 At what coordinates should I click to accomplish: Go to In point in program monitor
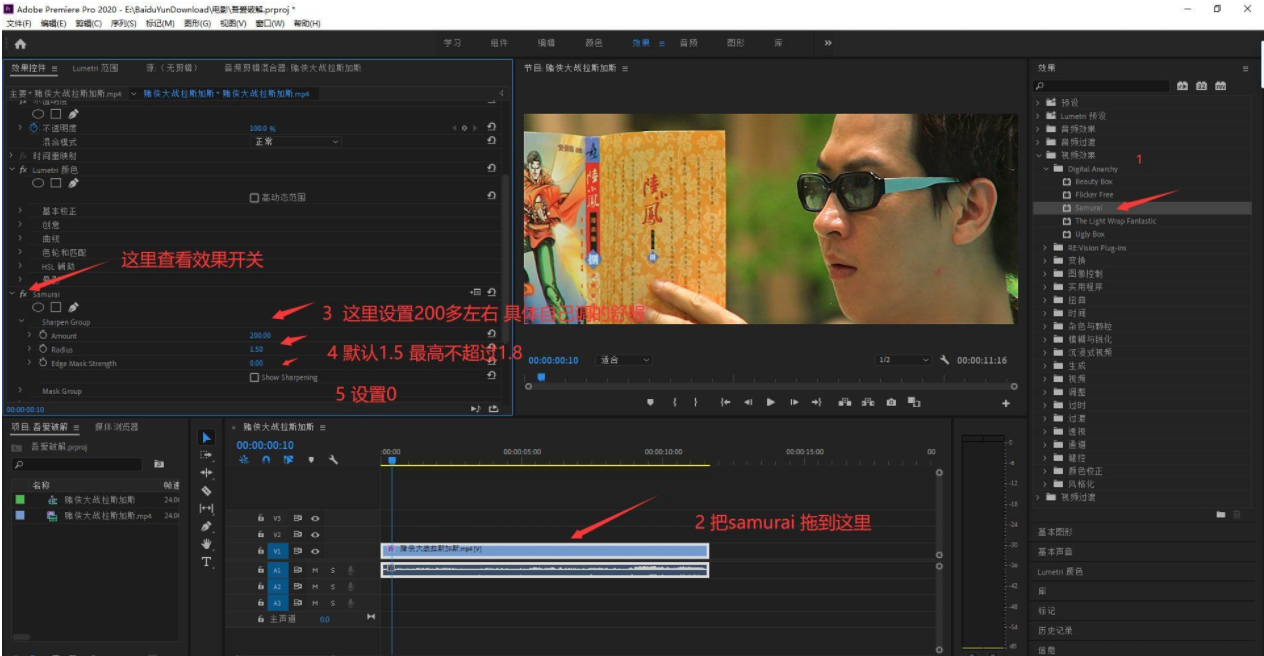tap(725, 402)
